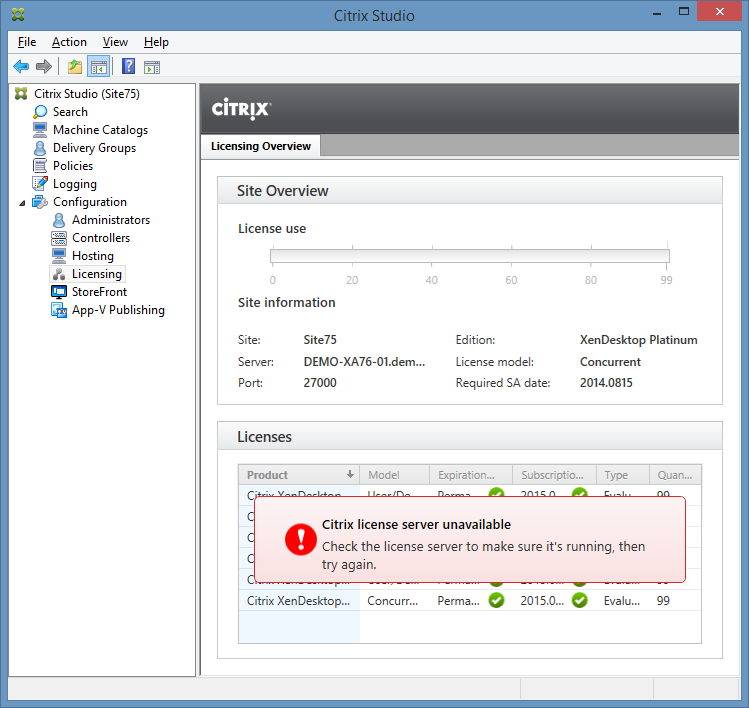749x708 pixels.
Task: Click the Citrix Studio title bar app icon
Action: click(18, 15)
